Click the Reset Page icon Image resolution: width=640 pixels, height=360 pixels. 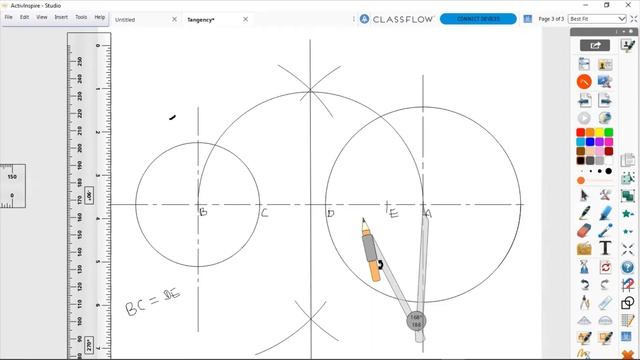(x=605, y=267)
